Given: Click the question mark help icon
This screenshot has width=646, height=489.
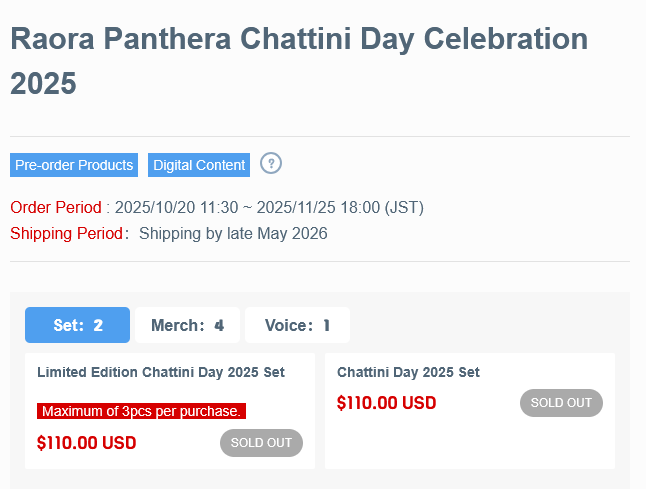Looking at the screenshot, I should coord(271,163).
